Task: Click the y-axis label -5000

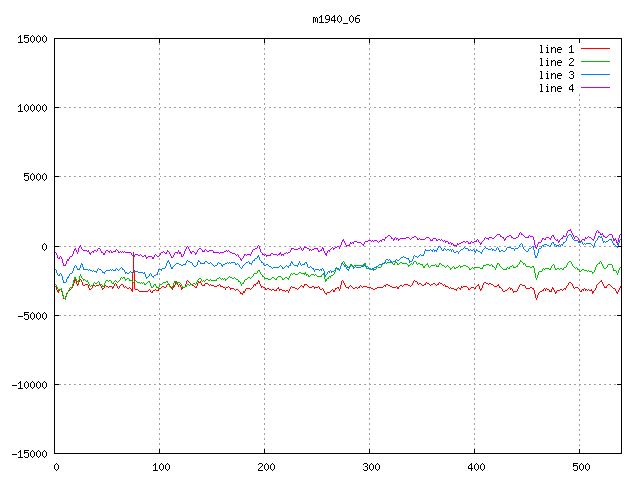Action: 32,316
